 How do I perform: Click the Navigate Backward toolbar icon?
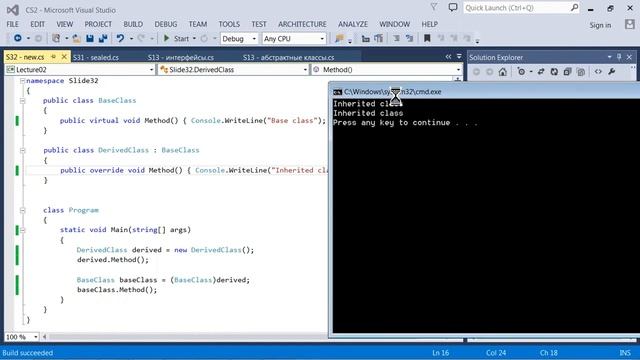[18, 38]
